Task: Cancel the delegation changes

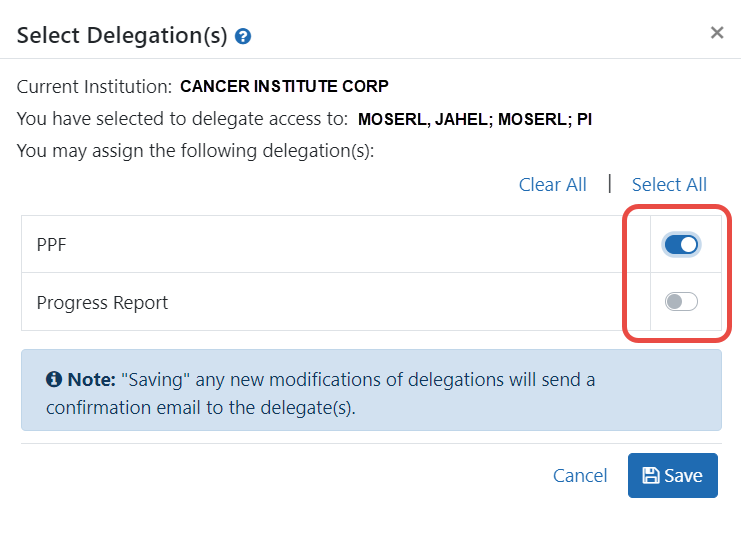Action: point(580,475)
